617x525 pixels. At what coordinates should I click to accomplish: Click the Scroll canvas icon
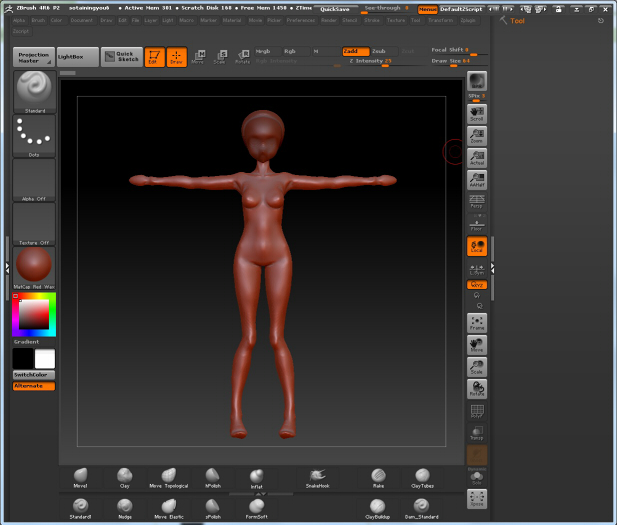tap(477, 112)
